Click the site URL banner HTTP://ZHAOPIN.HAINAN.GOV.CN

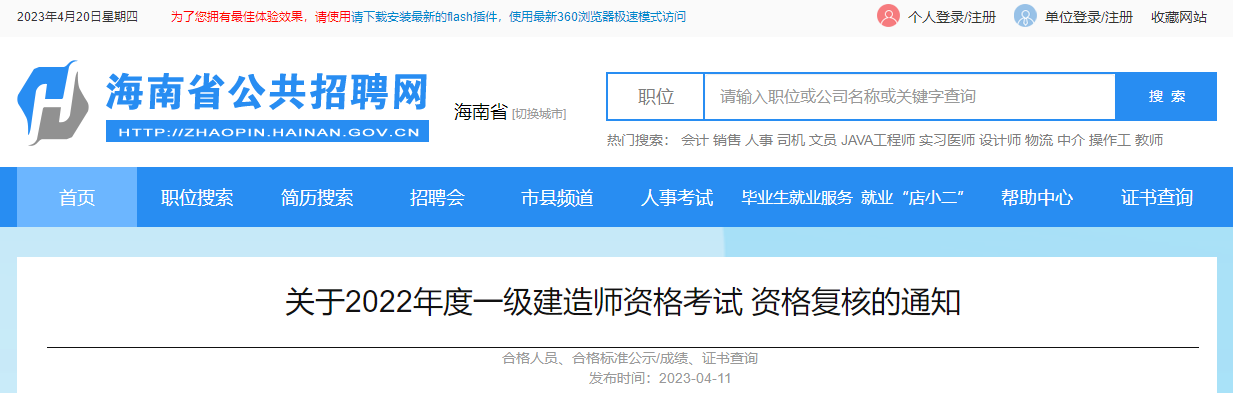click(268, 131)
